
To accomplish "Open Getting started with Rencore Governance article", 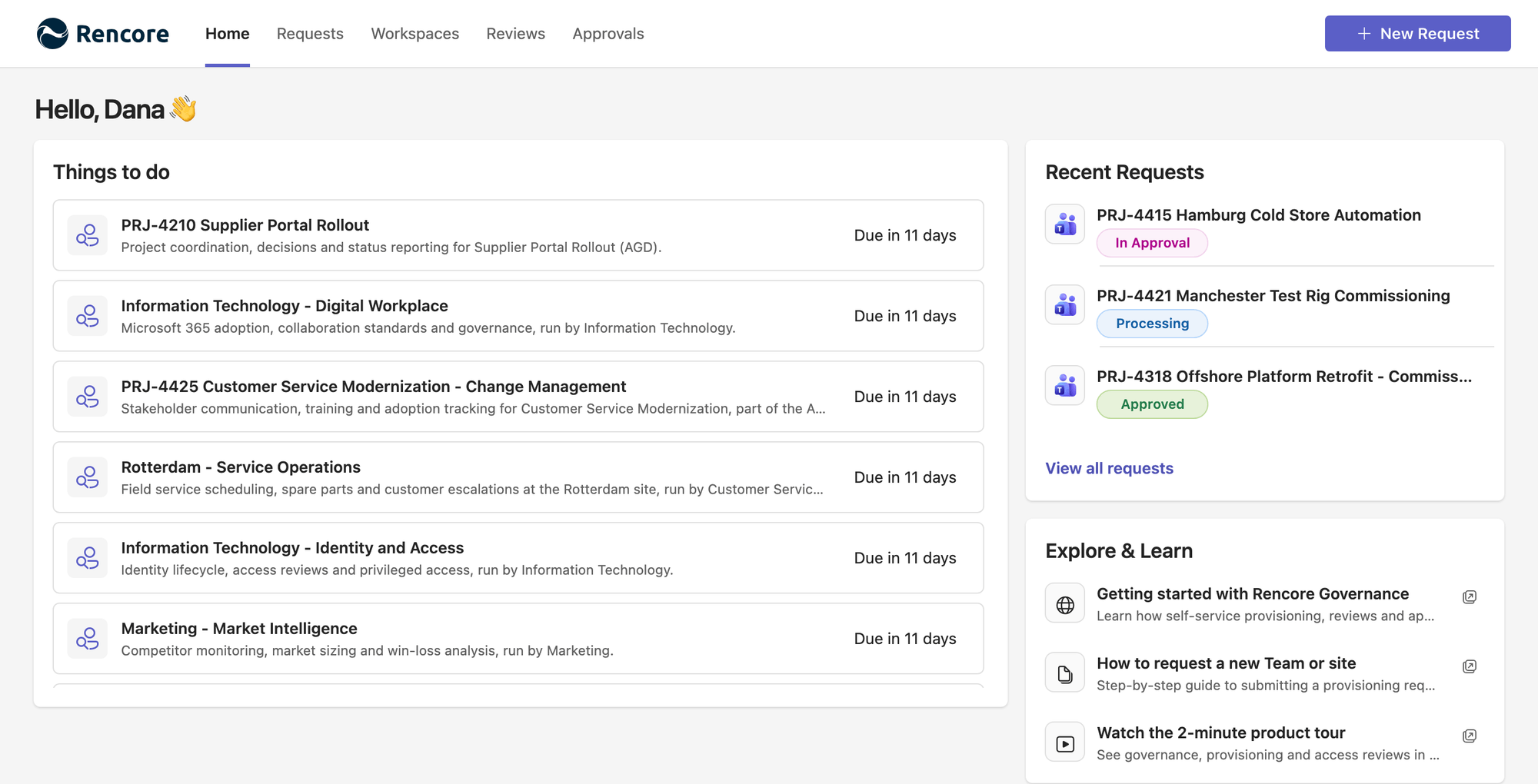I will tap(1253, 594).
